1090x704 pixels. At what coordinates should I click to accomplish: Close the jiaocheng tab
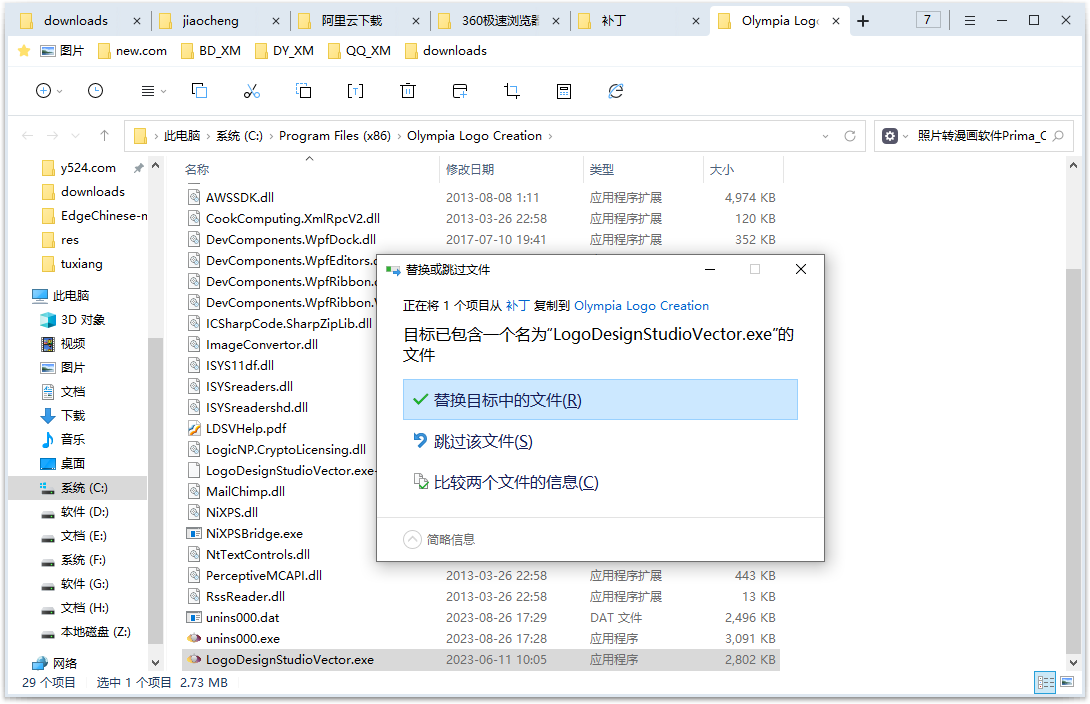276,21
